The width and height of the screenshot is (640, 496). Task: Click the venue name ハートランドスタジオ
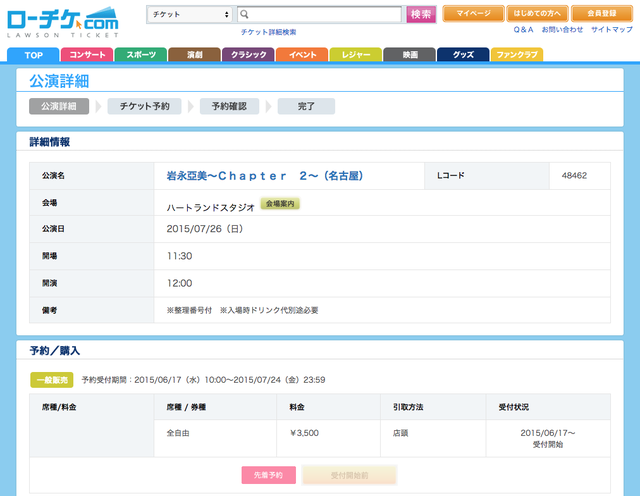[211, 208]
